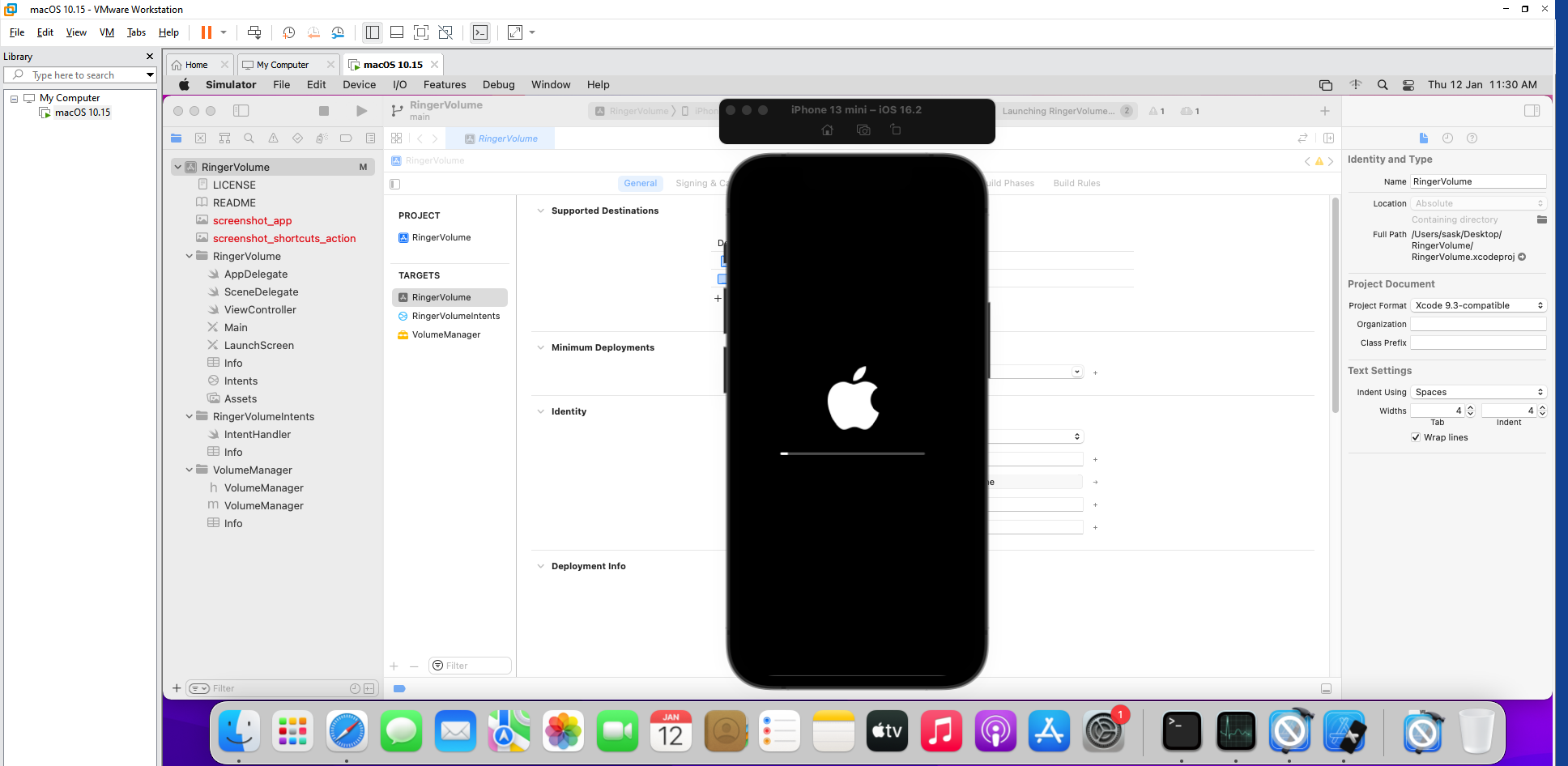Toggle the Xcode inspector panel
1568x766 pixels.
[x=1532, y=111]
